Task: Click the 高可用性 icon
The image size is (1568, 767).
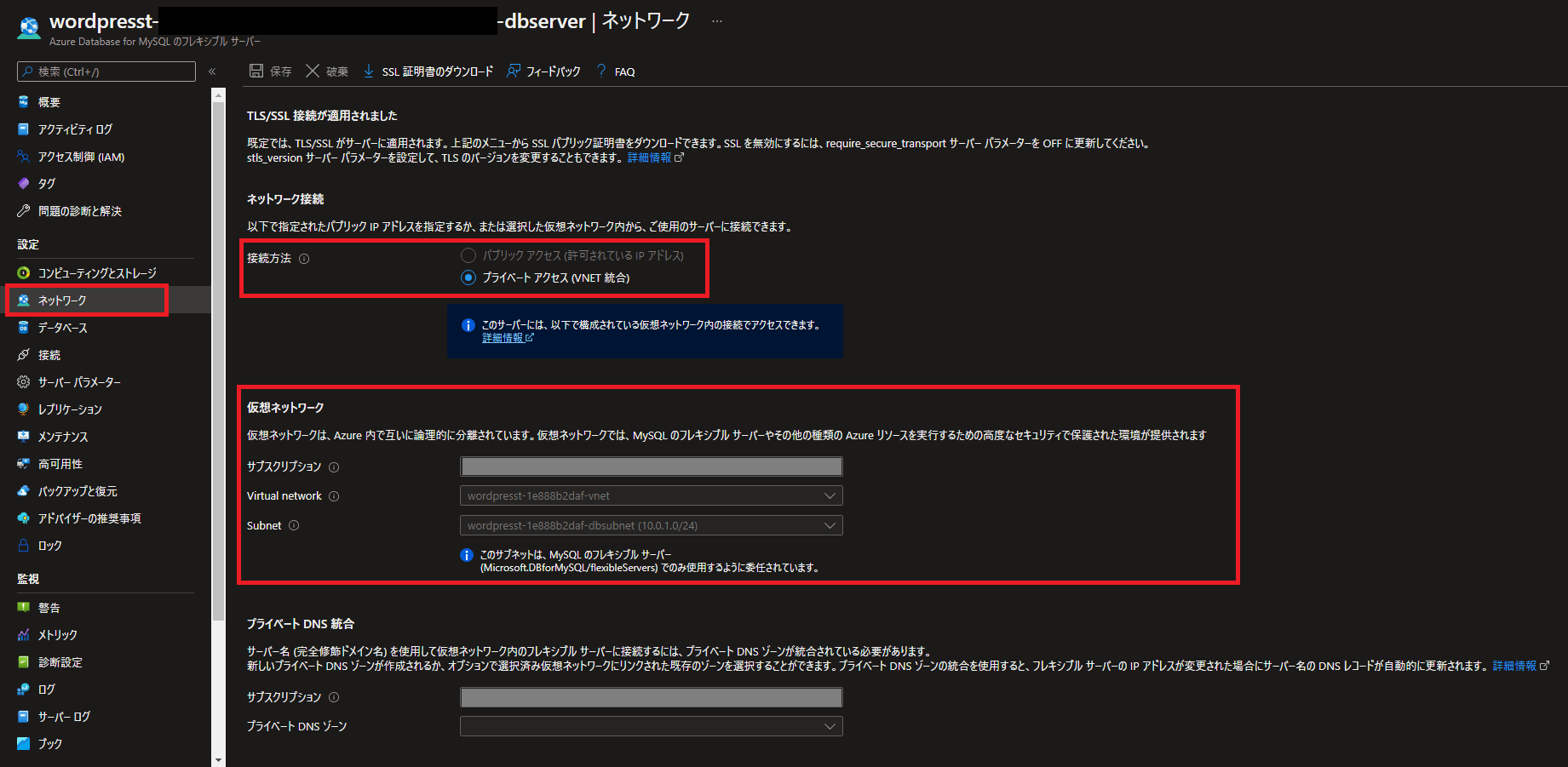Action: pos(24,464)
